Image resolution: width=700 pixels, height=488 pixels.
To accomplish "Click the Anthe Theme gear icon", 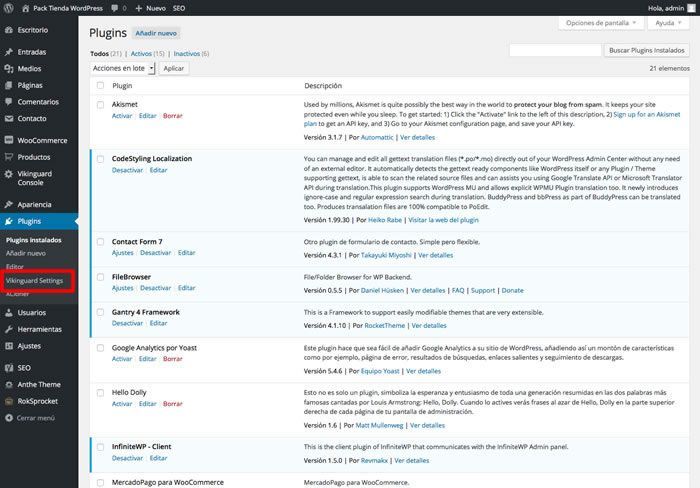I will [x=8, y=384].
